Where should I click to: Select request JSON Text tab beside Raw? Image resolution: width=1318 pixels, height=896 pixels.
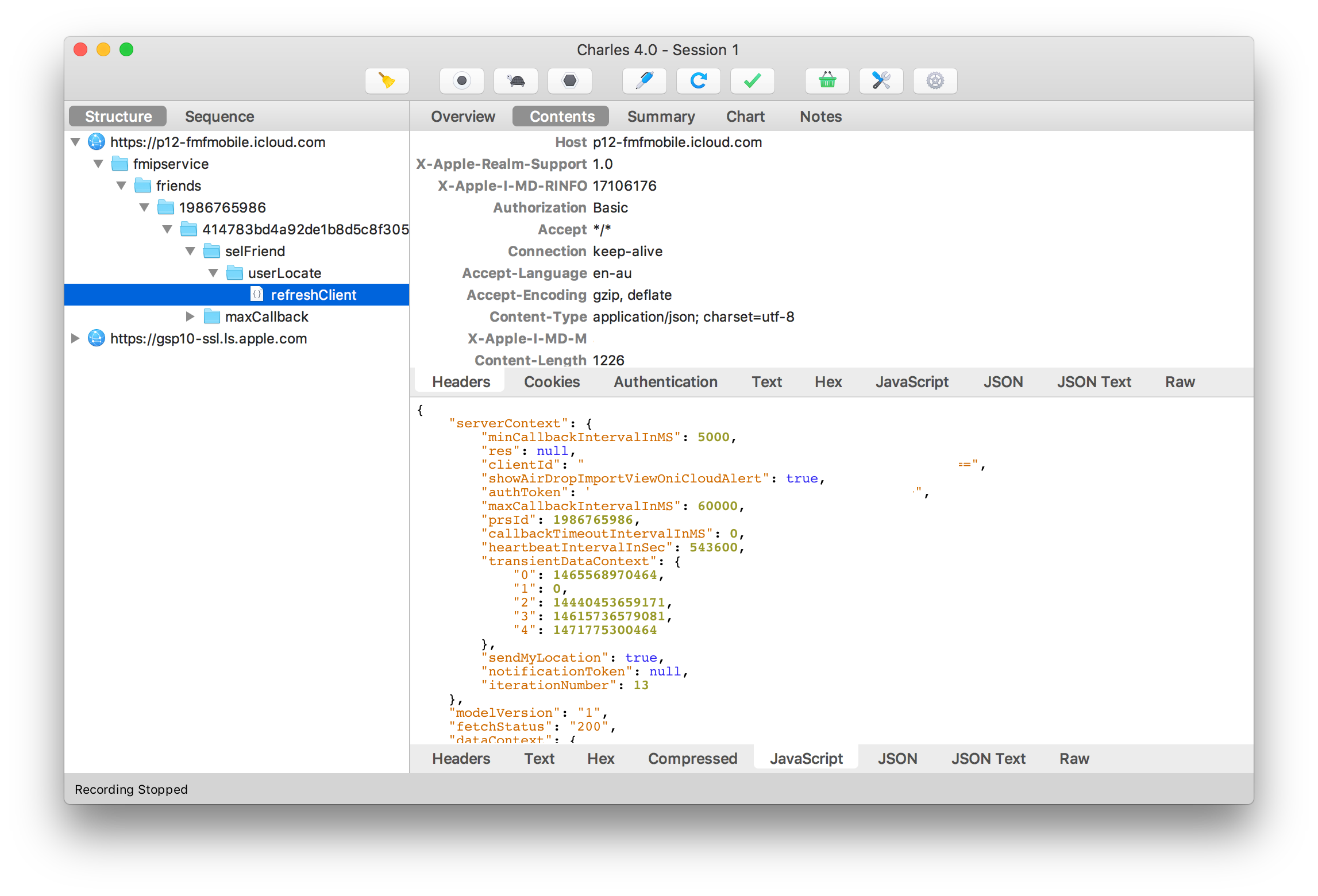click(x=1094, y=382)
